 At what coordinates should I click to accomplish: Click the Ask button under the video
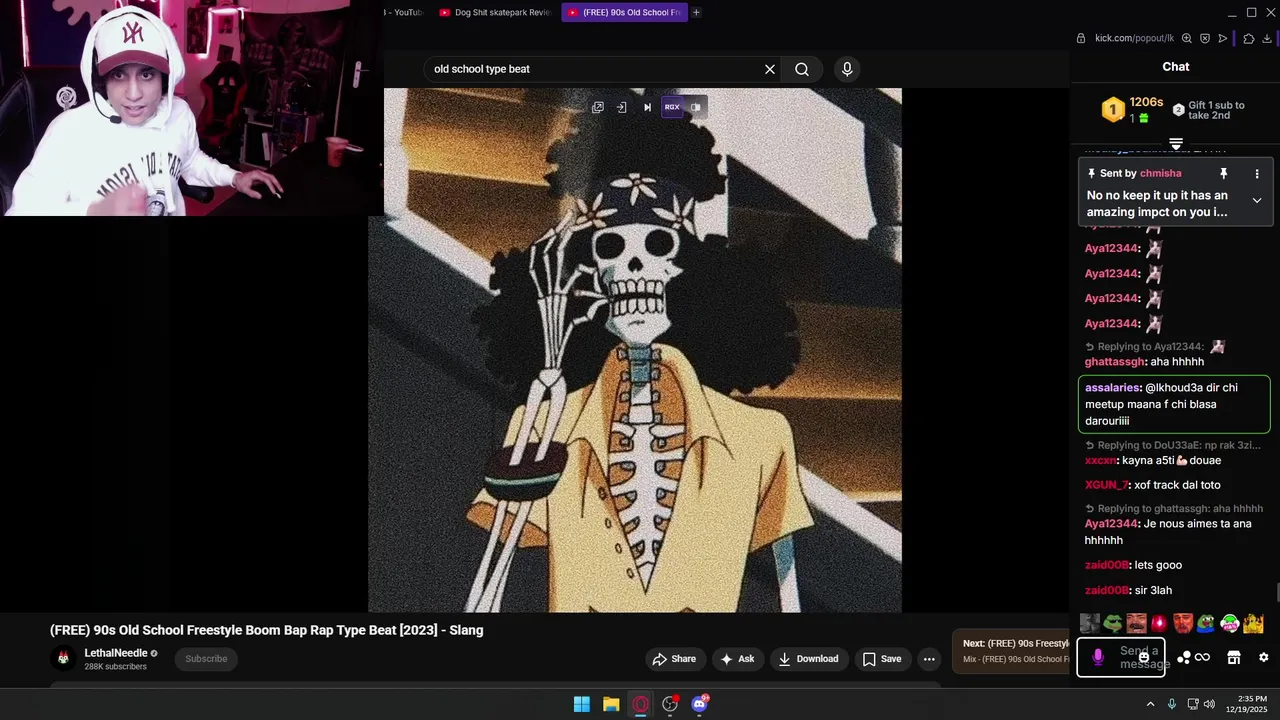pos(737,659)
